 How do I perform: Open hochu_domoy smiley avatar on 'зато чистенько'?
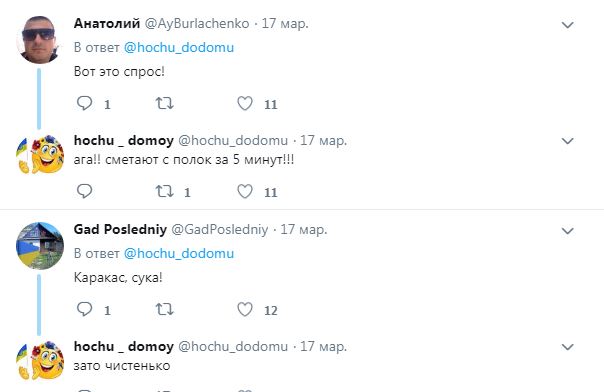pyautogui.click(x=40, y=360)
